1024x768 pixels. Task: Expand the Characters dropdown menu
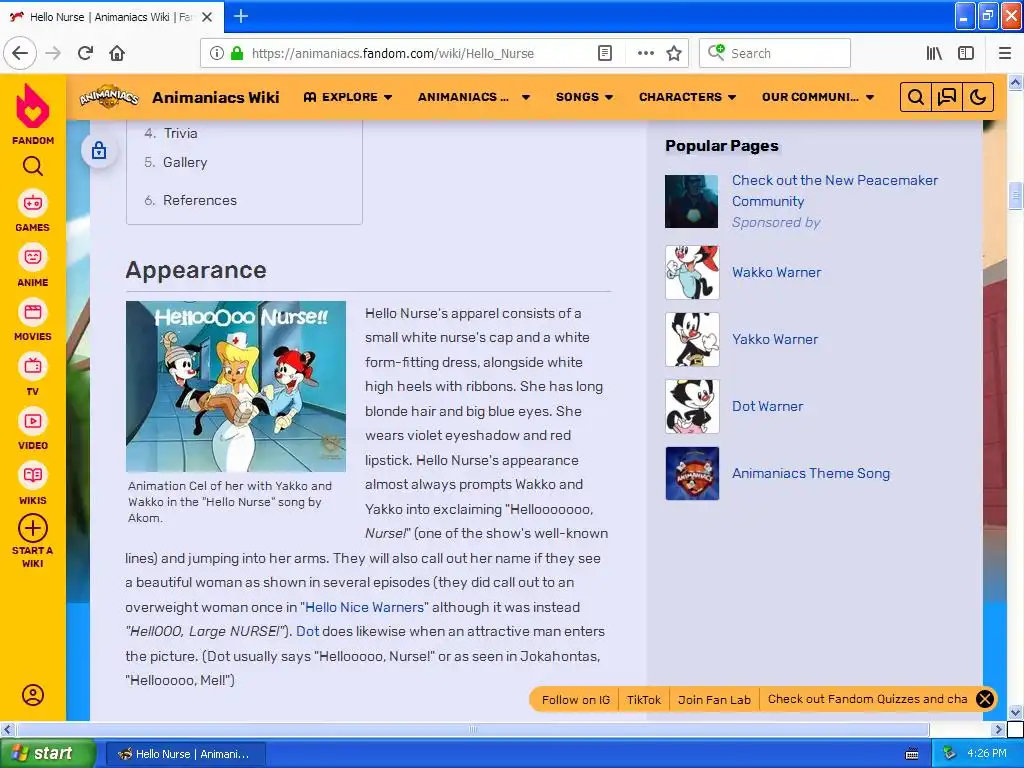click(x=687, y=97)
